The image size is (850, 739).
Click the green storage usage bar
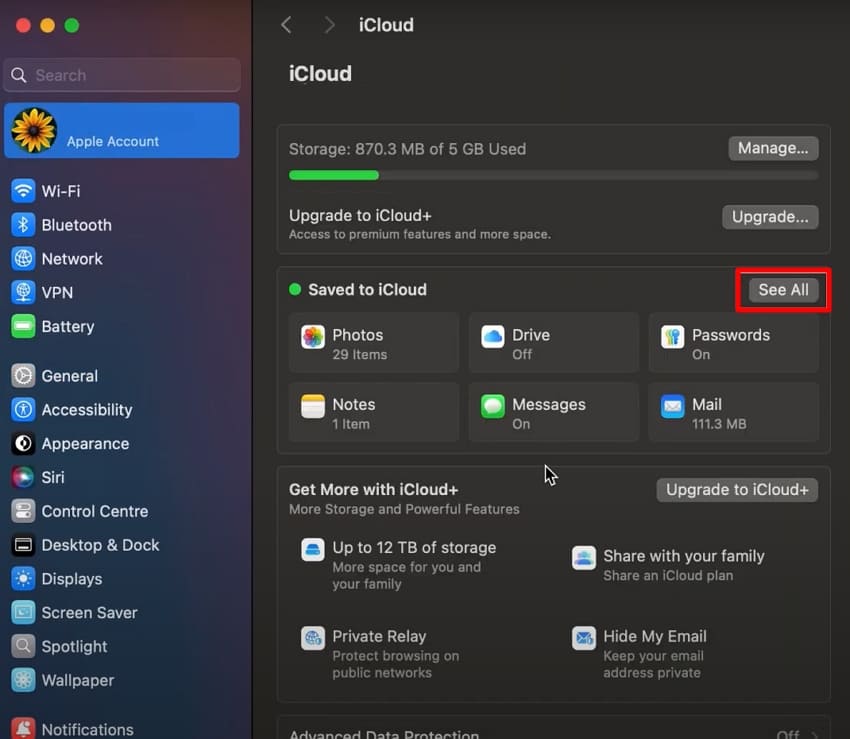click(x=334, y=175)
